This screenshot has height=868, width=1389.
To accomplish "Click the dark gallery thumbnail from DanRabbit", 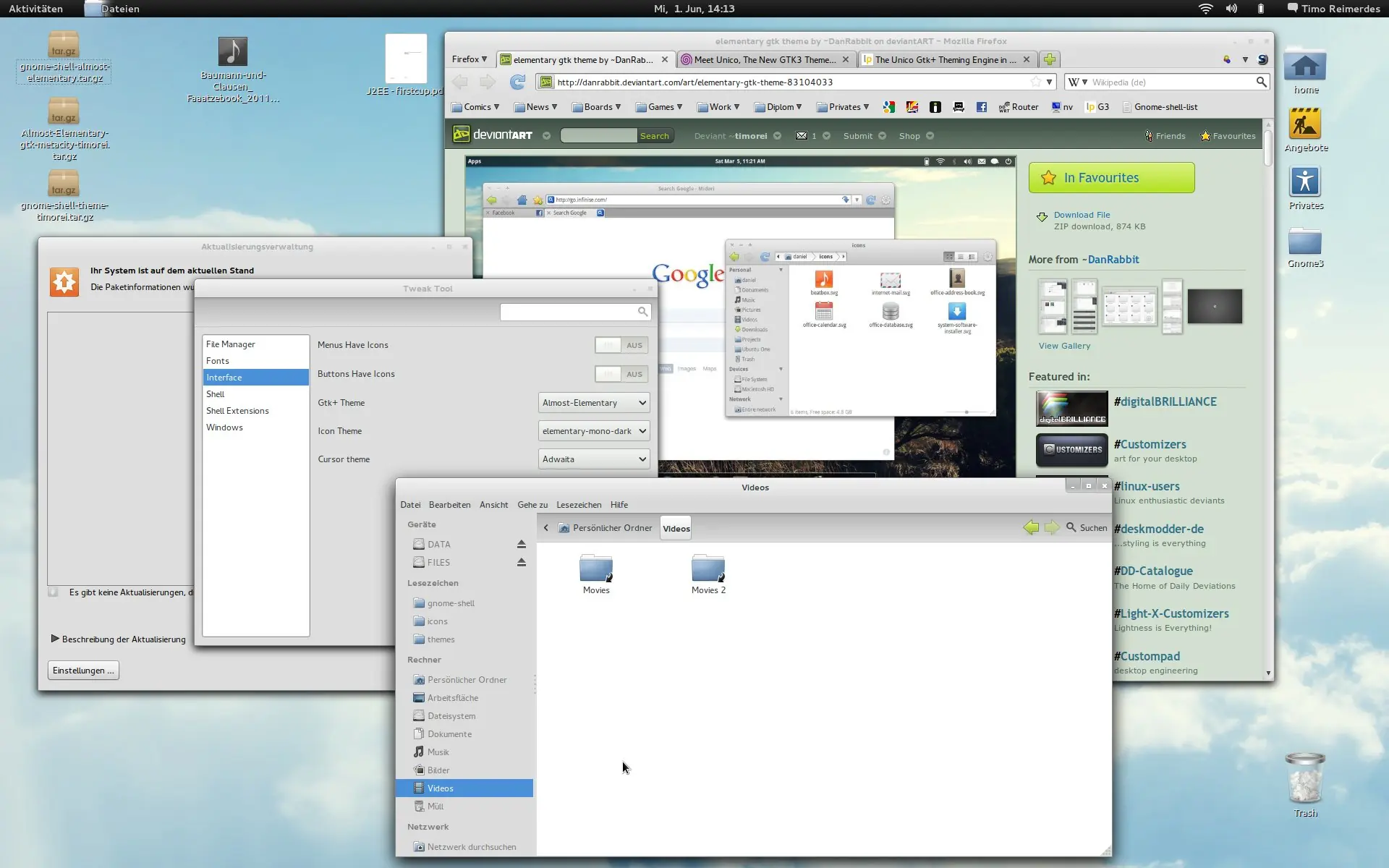I will coord(1215,306).
